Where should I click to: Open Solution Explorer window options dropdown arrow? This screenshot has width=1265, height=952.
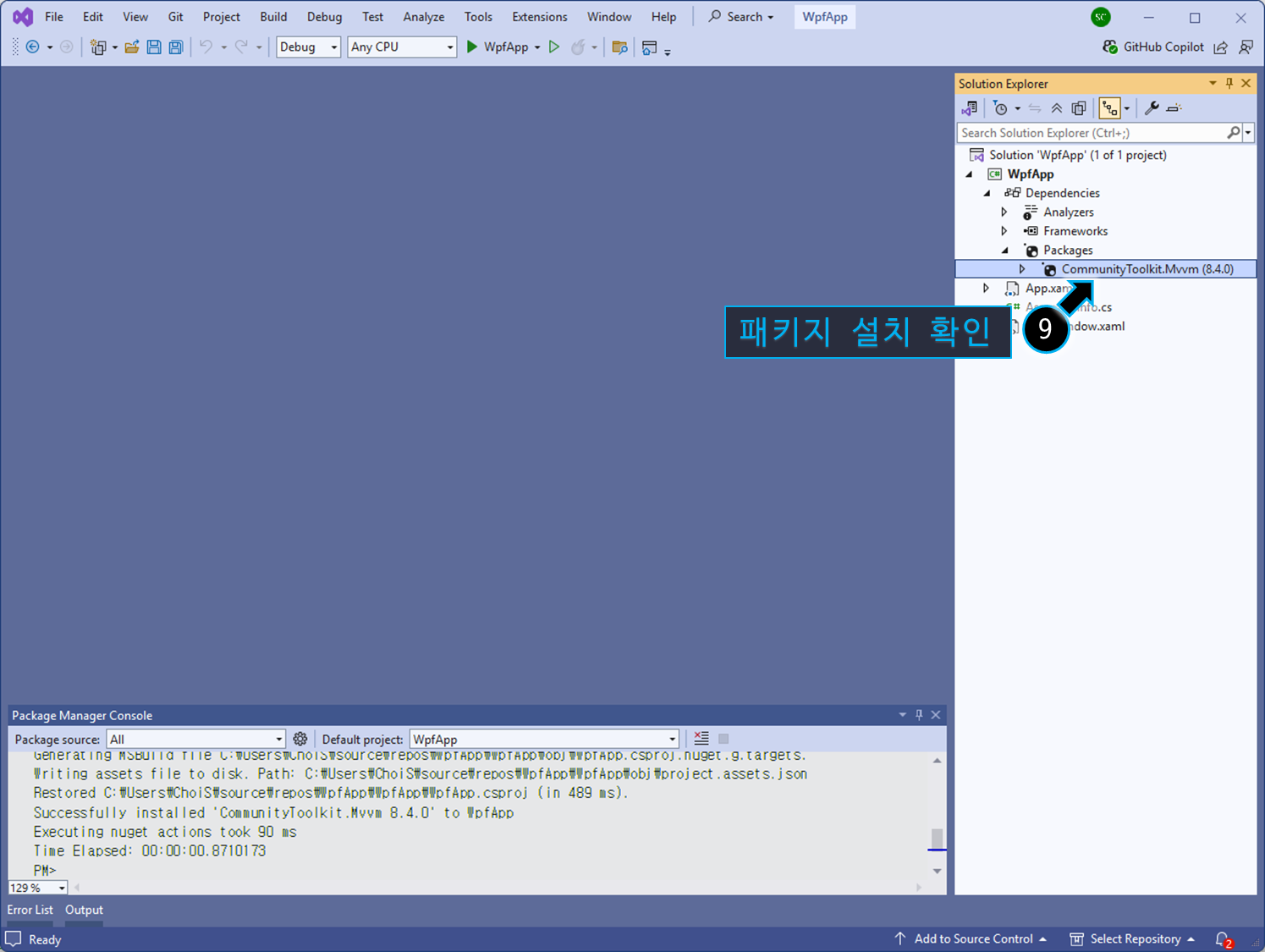coord(1213,83)
